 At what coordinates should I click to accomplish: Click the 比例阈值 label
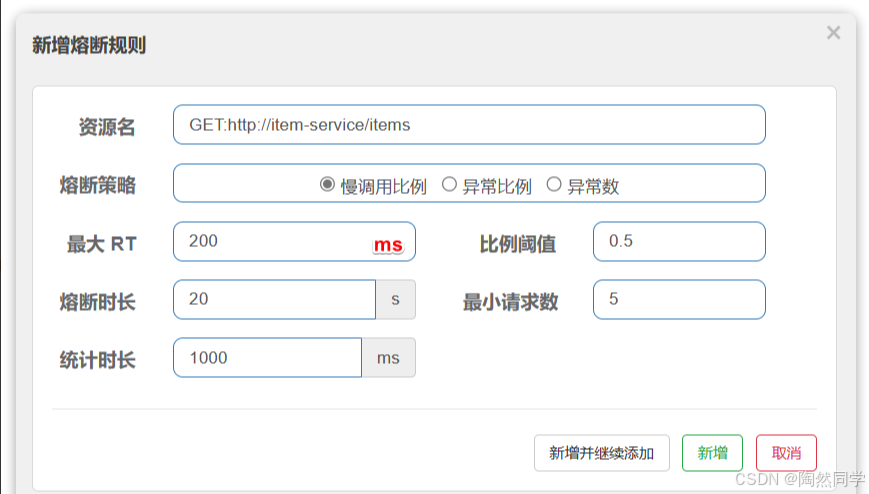pos(518,244)
